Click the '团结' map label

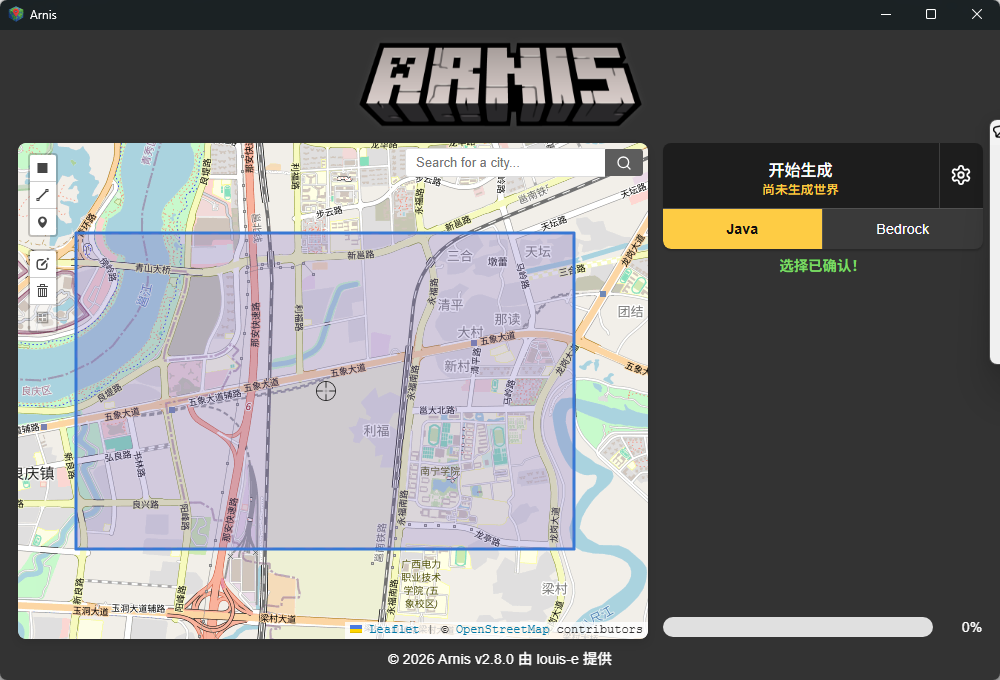point(630,311)
